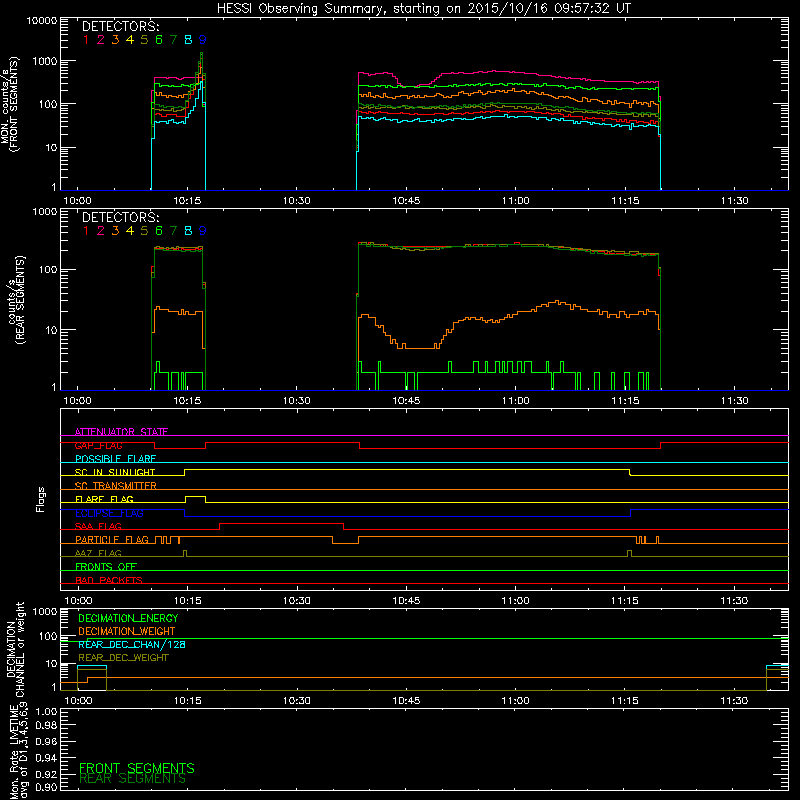This screenshot has width=800, height=800.
Task: Click detector 1 in front segments legend
Action: click(x=86, y=40)
